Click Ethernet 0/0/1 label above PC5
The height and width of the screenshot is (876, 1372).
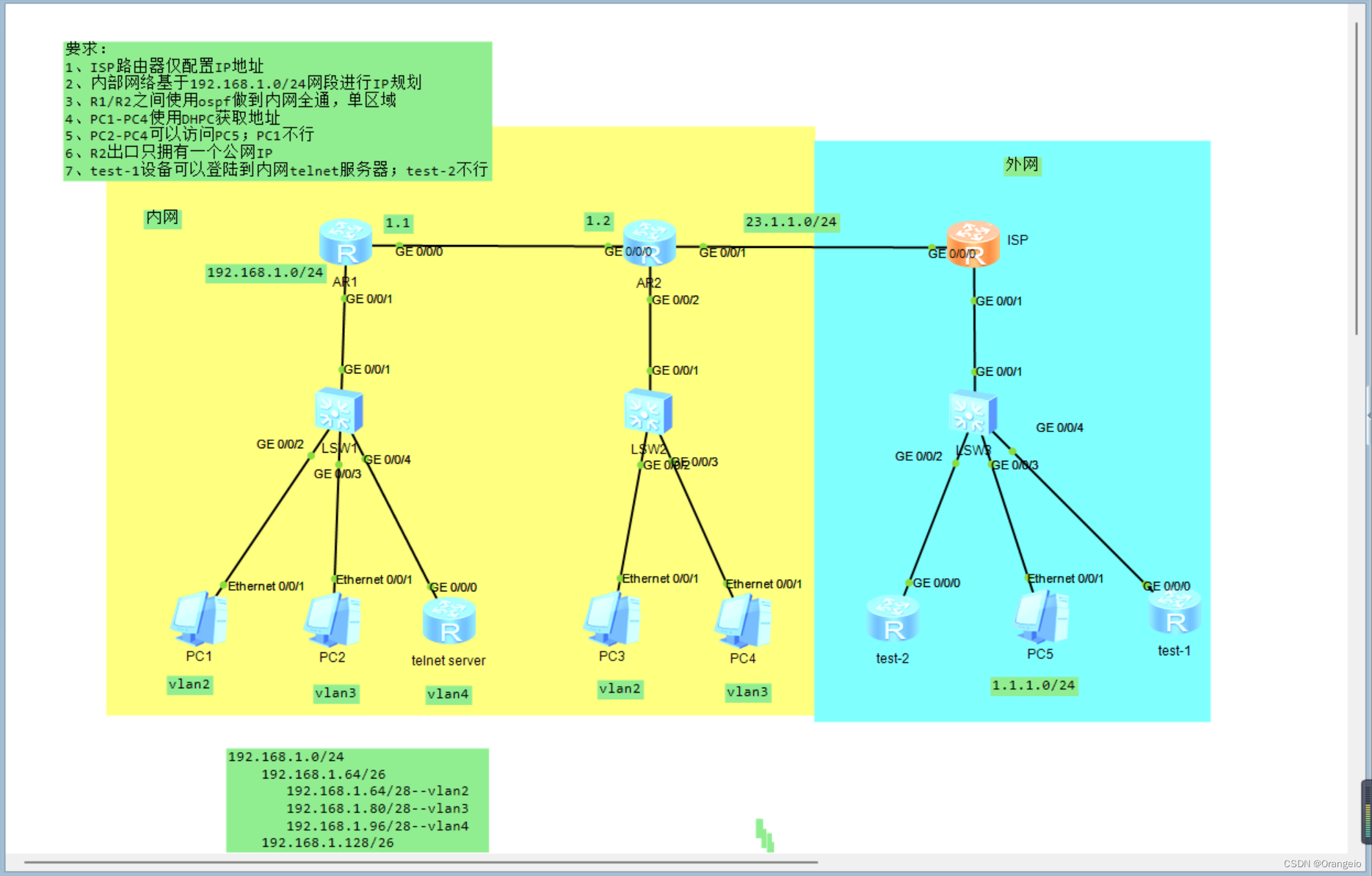1065,579
